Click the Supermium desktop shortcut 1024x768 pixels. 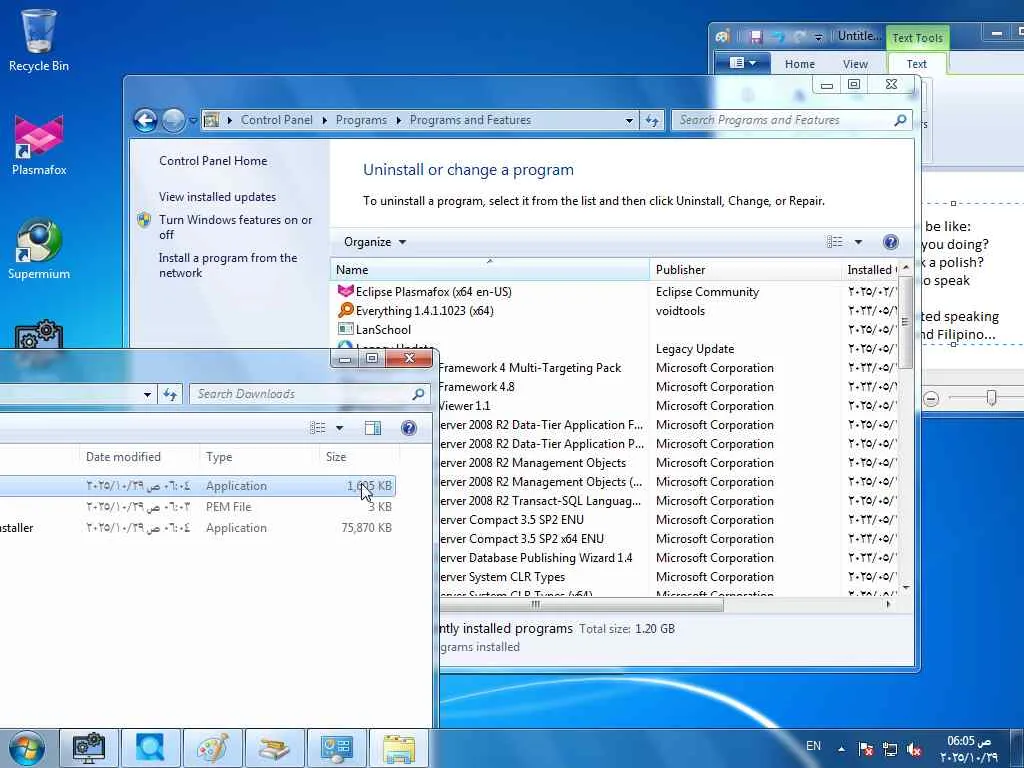pos(39,249)
